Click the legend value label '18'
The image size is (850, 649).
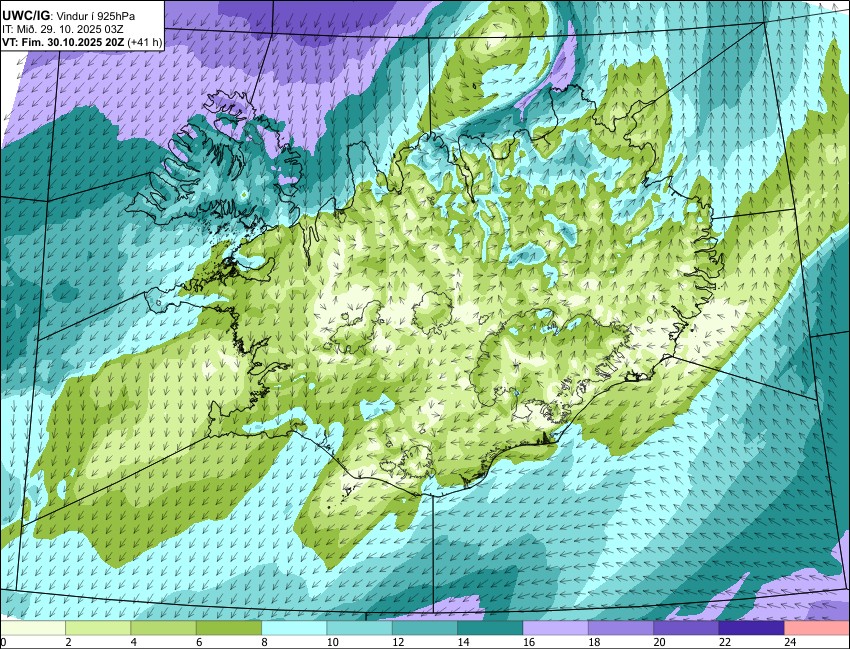tap(594, 642)
